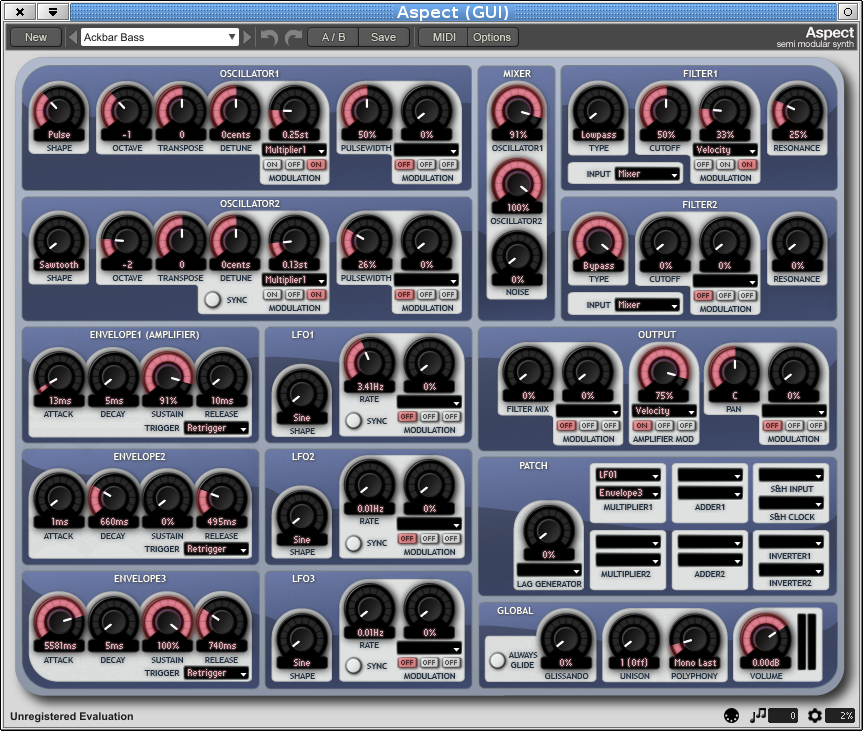
Task: Open the gear settings icon in status bar
Action: tap(815, 715)
